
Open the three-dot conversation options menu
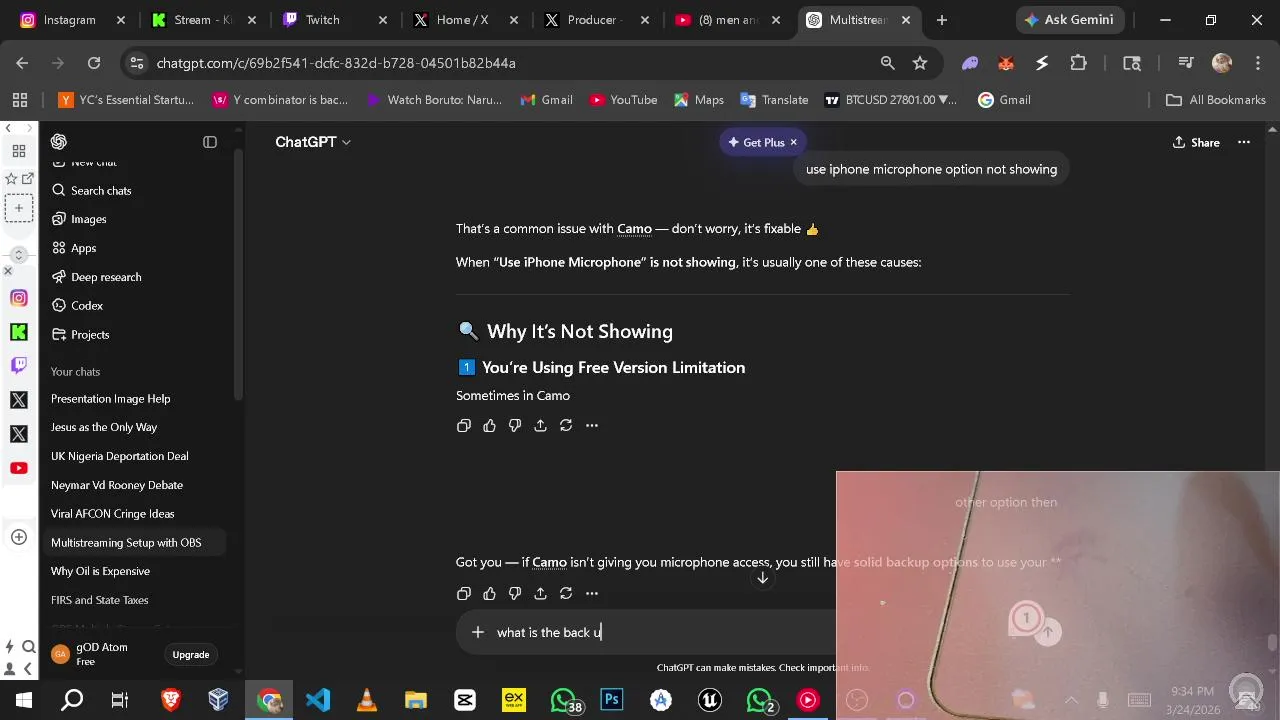pos(1244,142)
